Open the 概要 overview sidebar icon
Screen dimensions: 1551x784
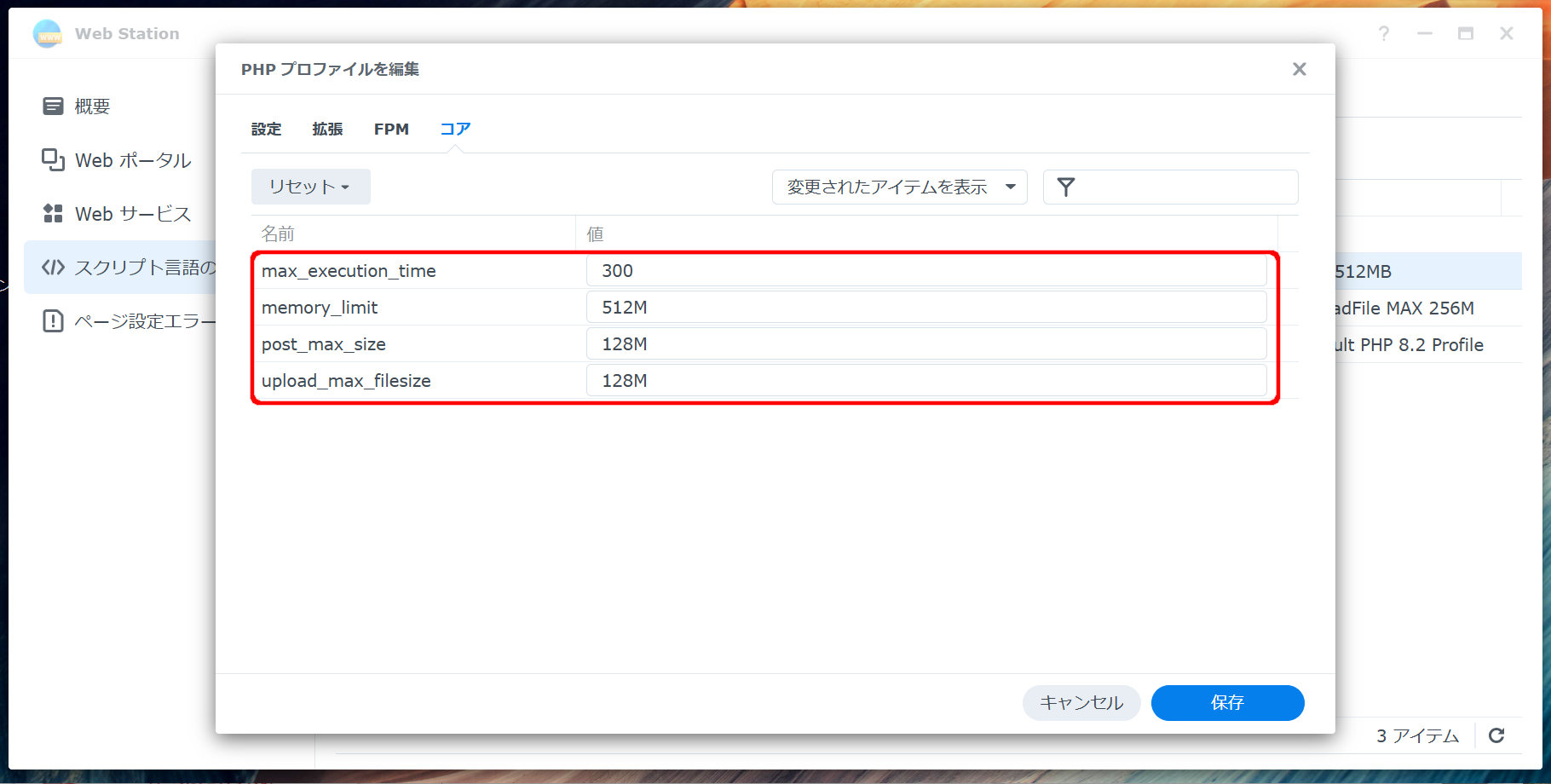[53, 107]
